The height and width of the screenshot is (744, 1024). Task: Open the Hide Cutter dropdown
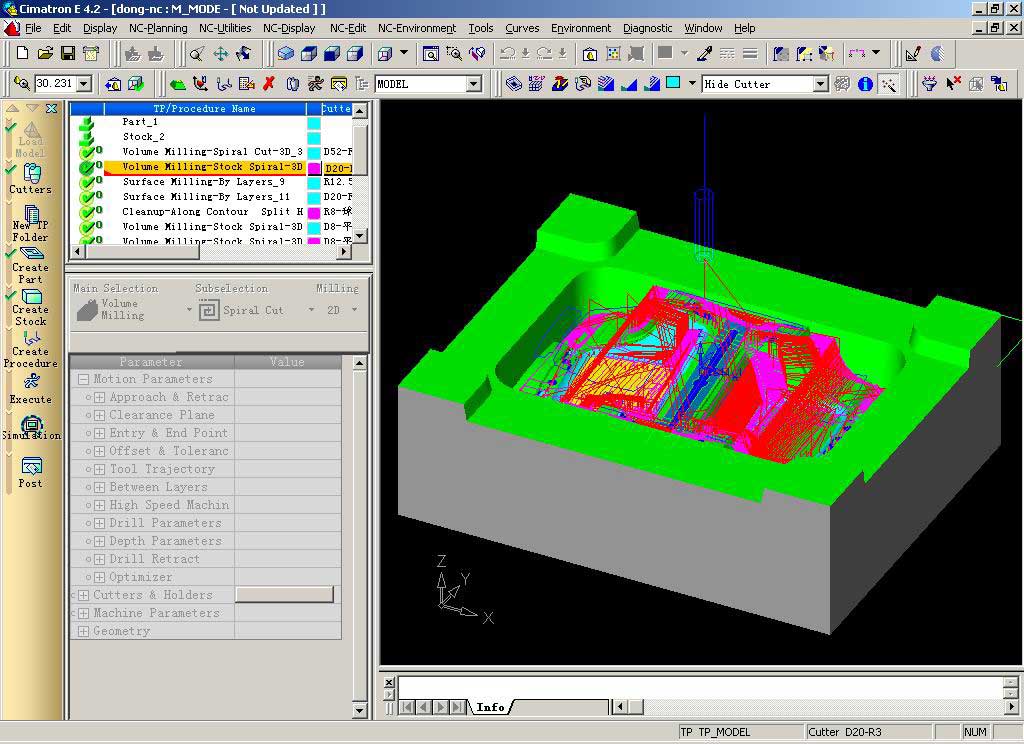point(821,84)
